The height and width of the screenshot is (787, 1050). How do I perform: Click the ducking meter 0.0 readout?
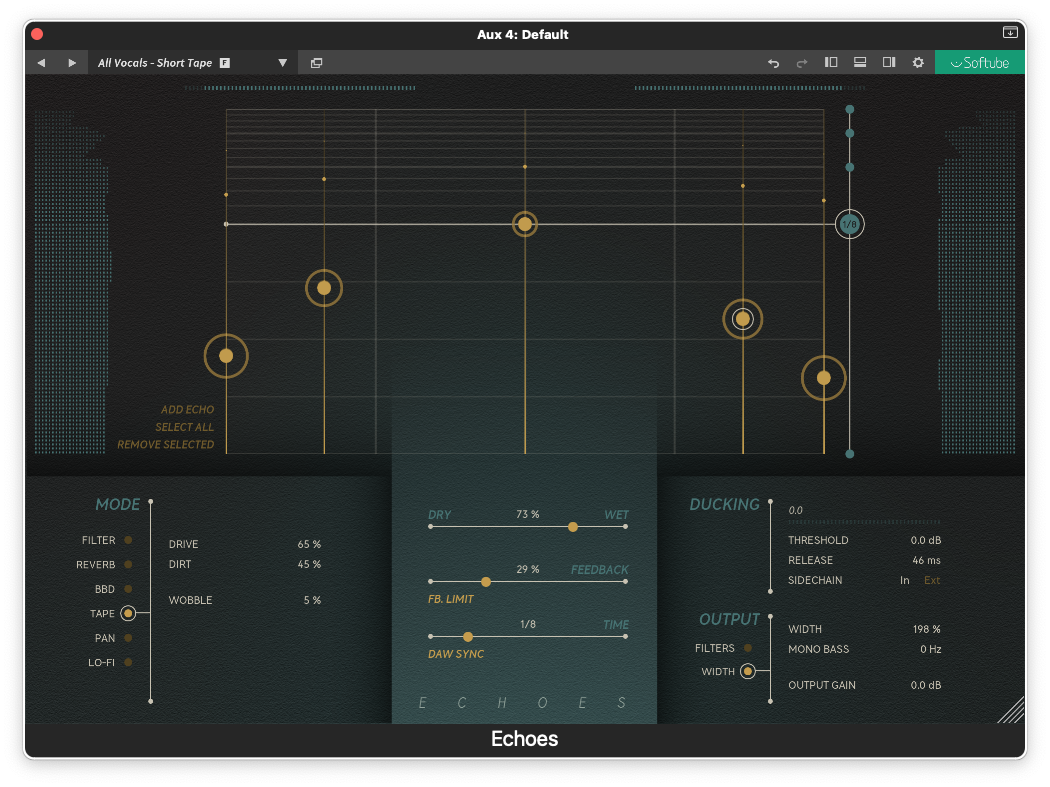(796, 510)
